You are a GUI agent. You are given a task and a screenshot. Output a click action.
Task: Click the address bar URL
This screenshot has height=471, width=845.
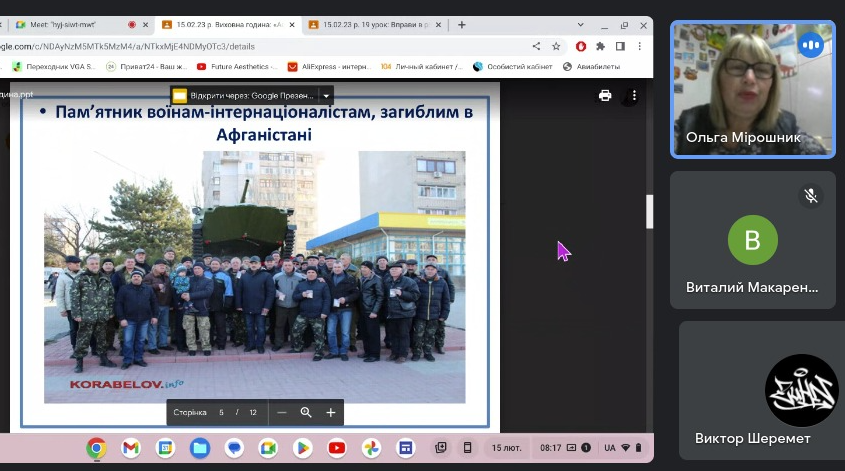click(x=127, y=46)
